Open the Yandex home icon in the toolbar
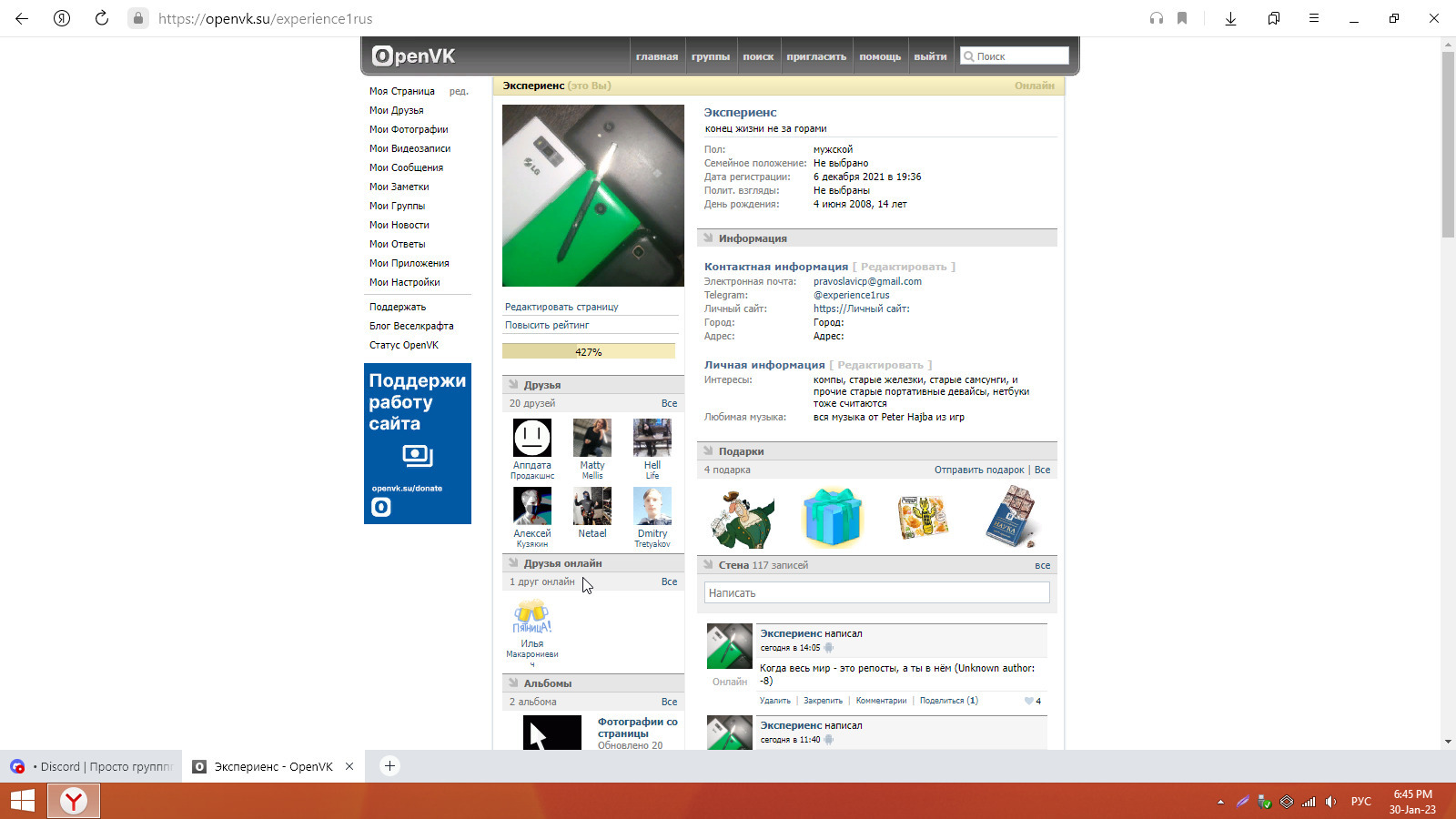Viewport: 1456px width, 819px height. point(62,18)
